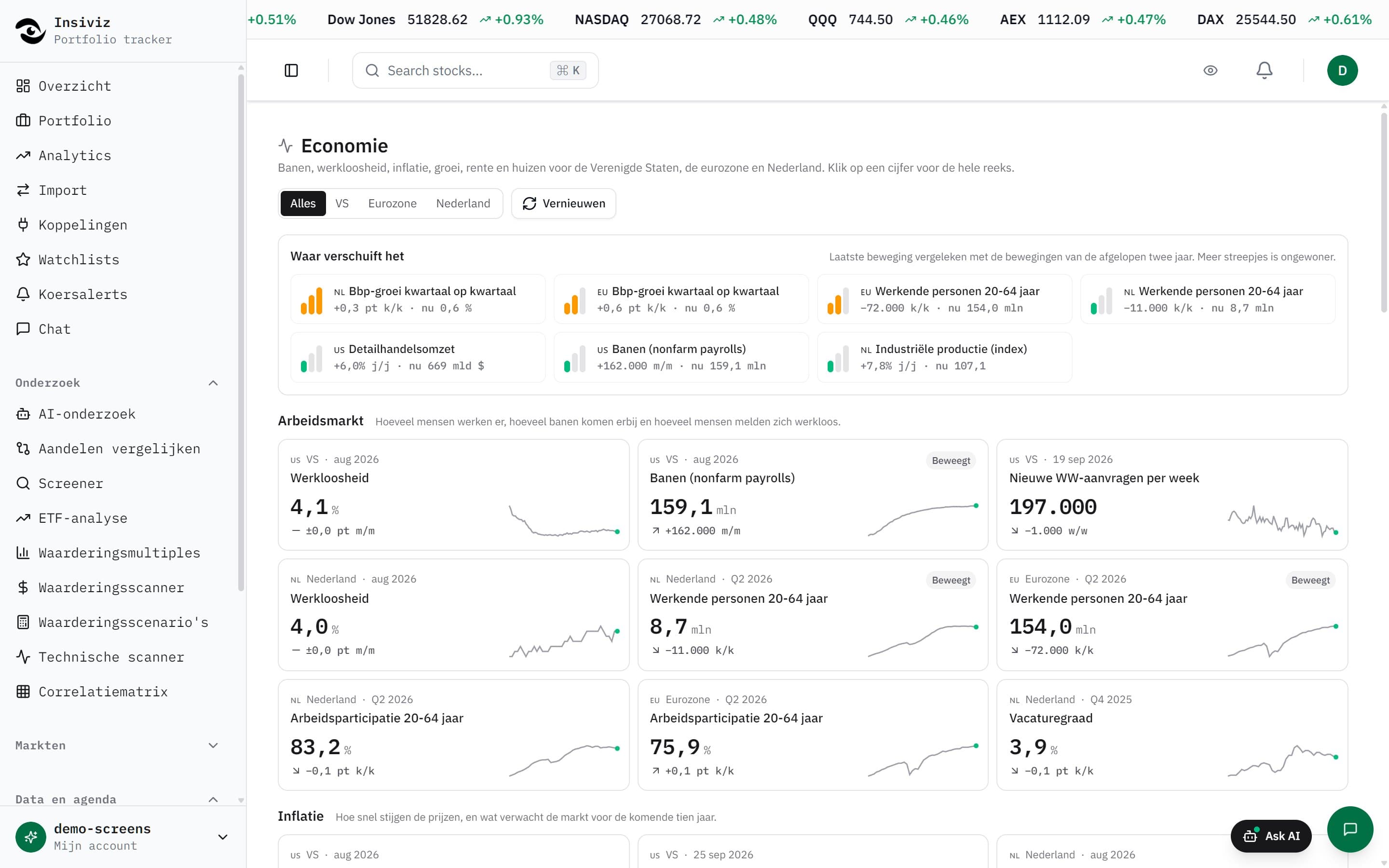Click the Waarderingsscanner dollar icon
The image size is (1389, 868).
[x=23, y=588]
